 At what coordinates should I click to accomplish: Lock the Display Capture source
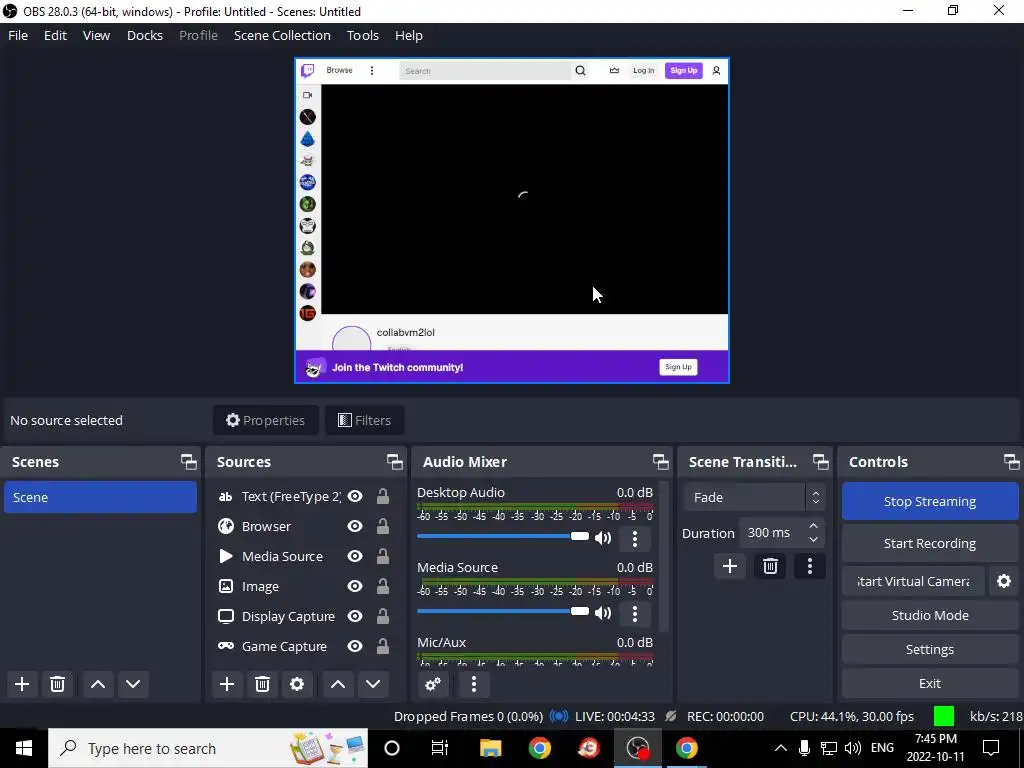pos(383,616)
